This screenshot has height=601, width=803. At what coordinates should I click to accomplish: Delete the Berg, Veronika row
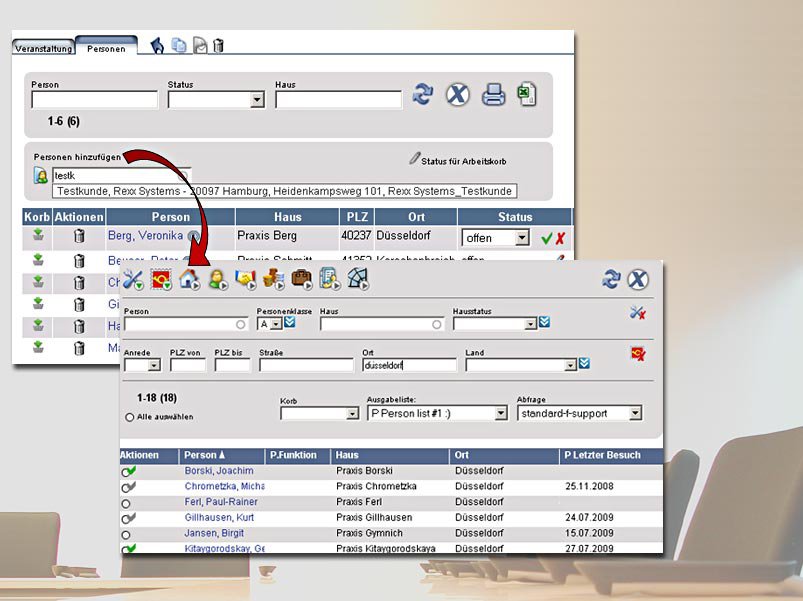(79, 235)
